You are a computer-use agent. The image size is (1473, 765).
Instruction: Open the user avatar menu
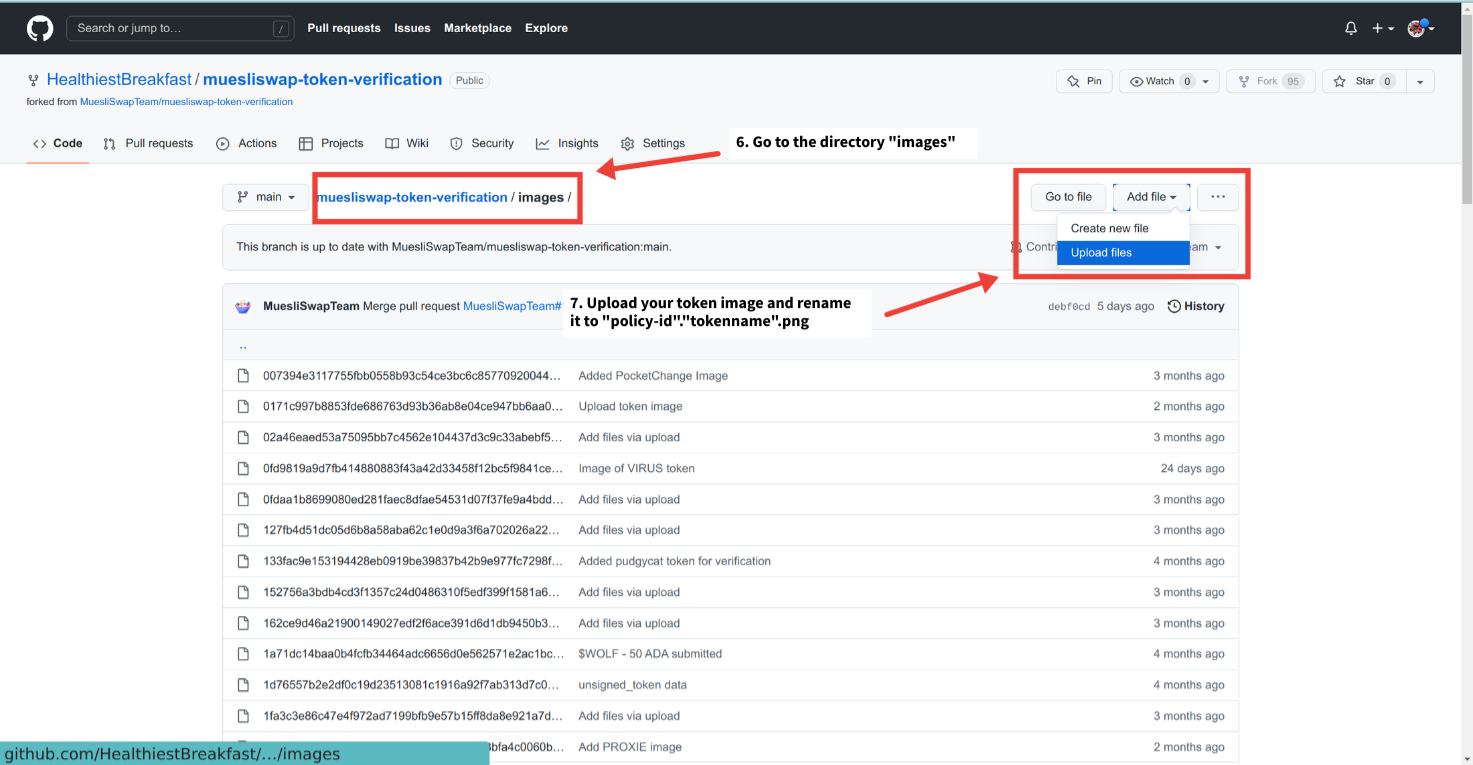[1421, 28]
